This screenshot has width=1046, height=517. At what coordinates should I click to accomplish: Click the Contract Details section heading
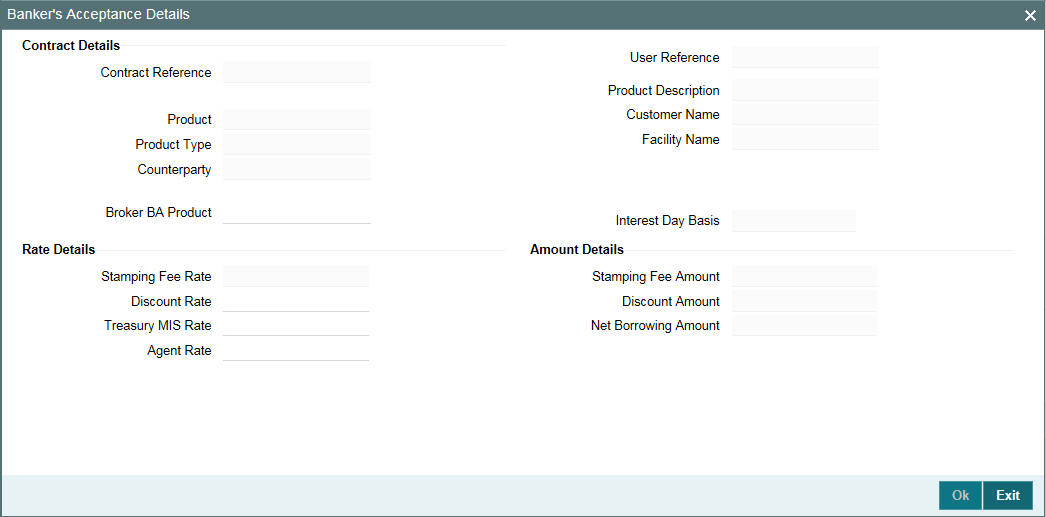[71, 46]
